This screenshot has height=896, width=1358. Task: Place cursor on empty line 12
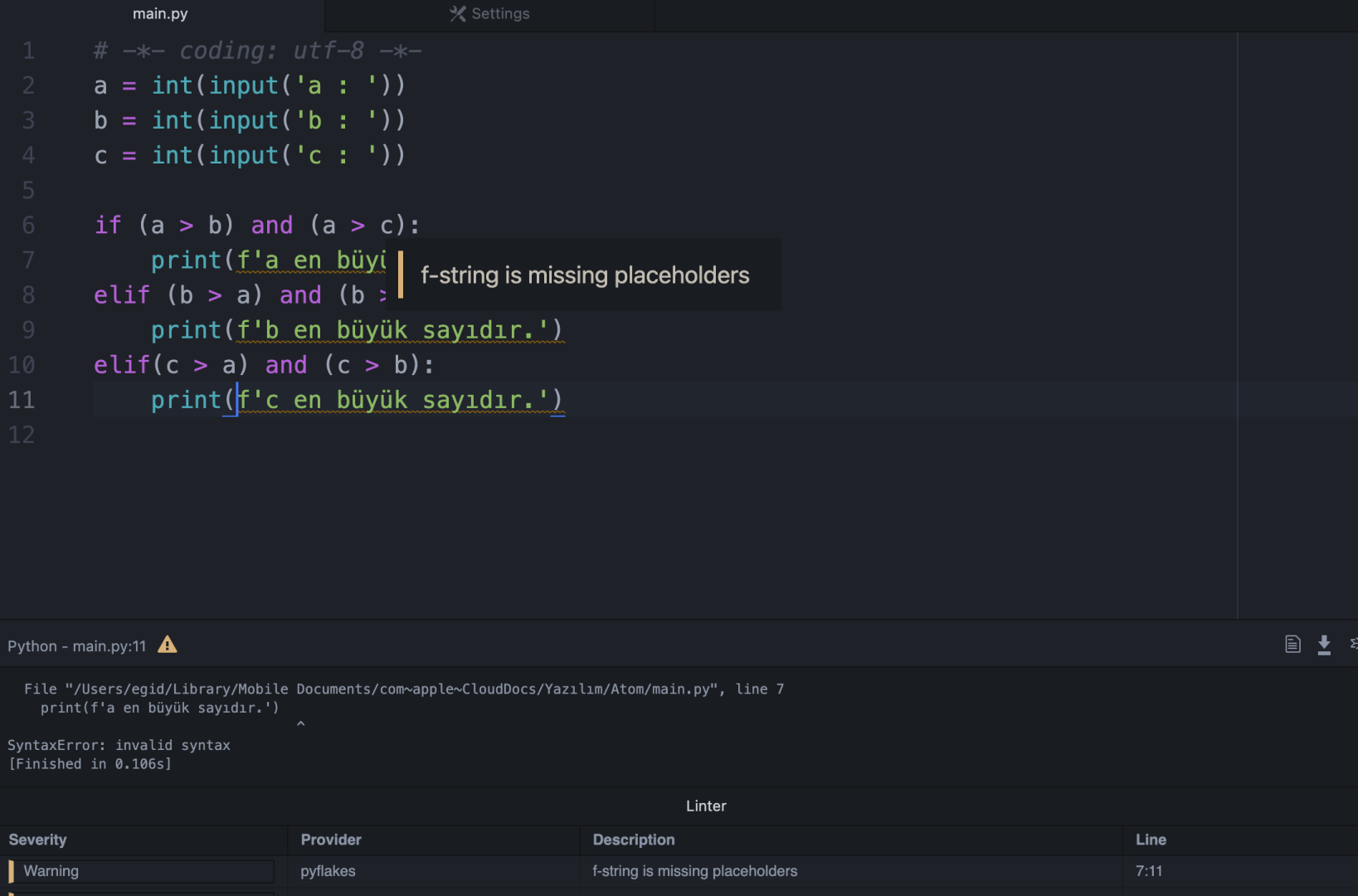click(x=332, y=435)
